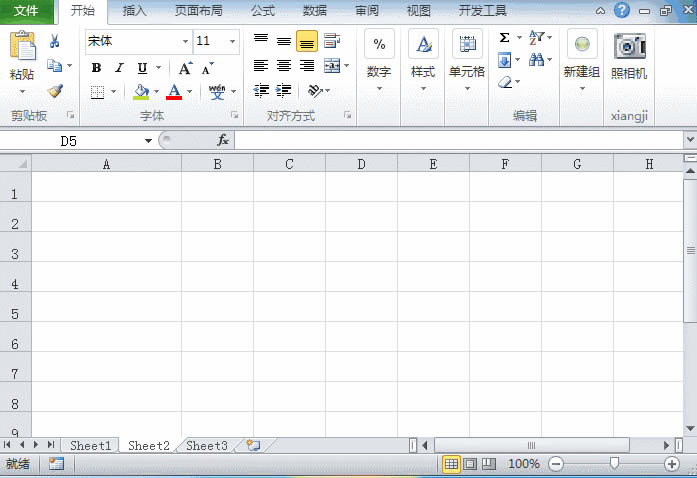Click the insert new worksheet icon
The width and height of the screenshot is (697, 478).
coord(253,446)
